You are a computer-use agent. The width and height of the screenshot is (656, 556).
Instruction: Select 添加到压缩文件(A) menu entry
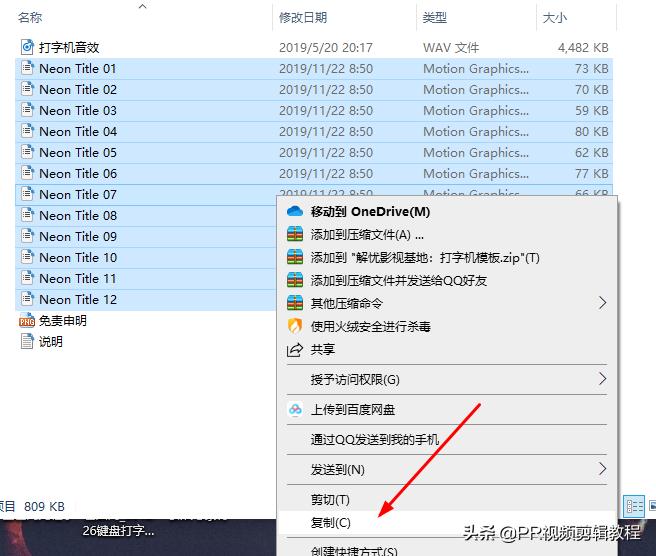pos(448,235)
